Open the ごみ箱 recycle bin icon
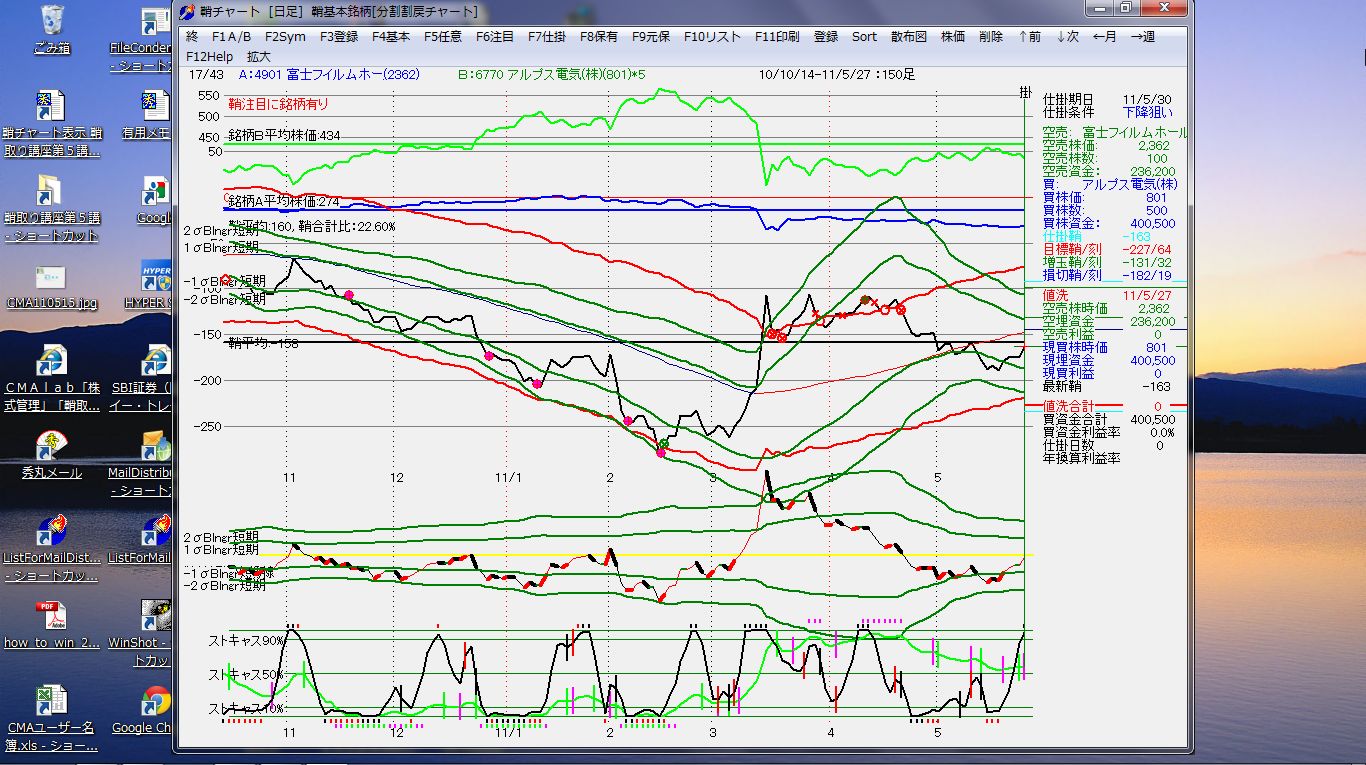 [x=52, y=22]
